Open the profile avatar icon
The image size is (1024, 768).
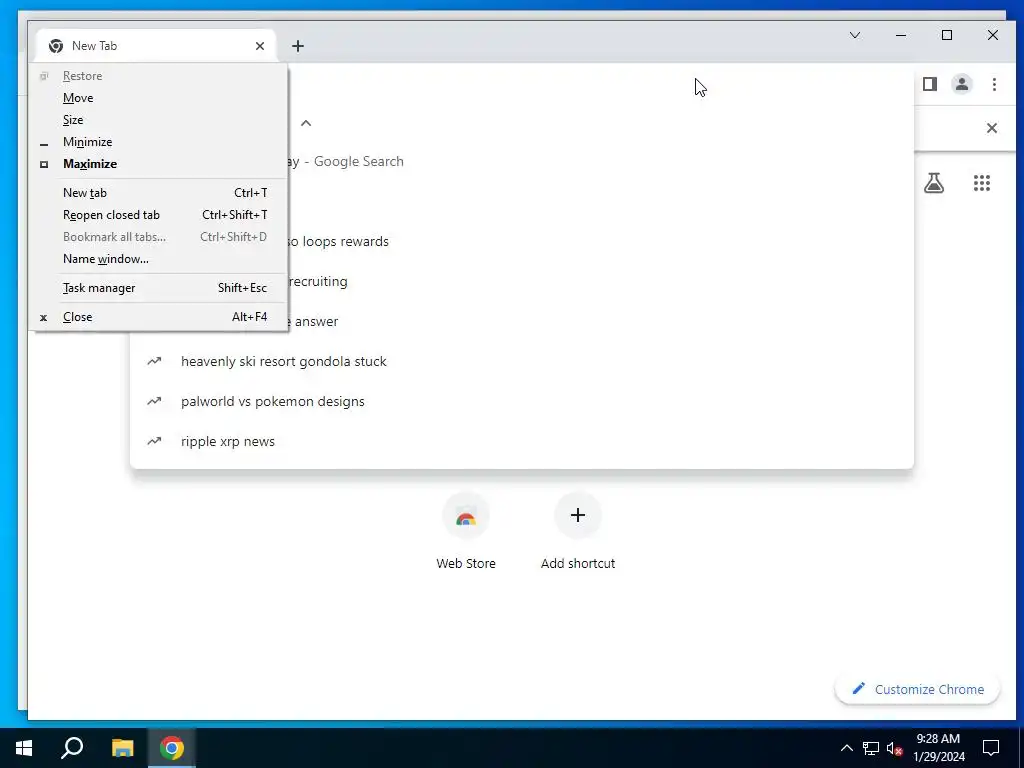coord(961,84)
